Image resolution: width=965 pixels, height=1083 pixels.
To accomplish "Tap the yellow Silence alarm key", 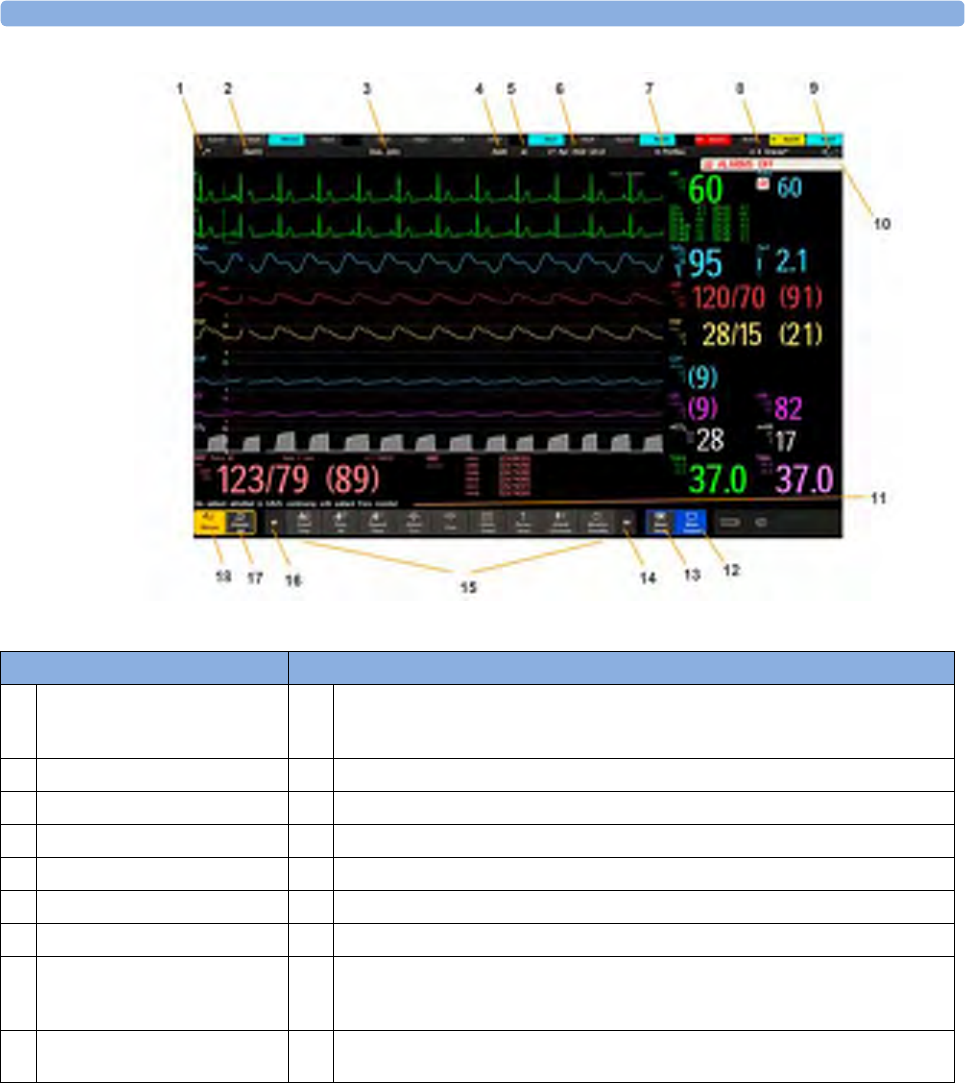I will (x=210, y=522).
